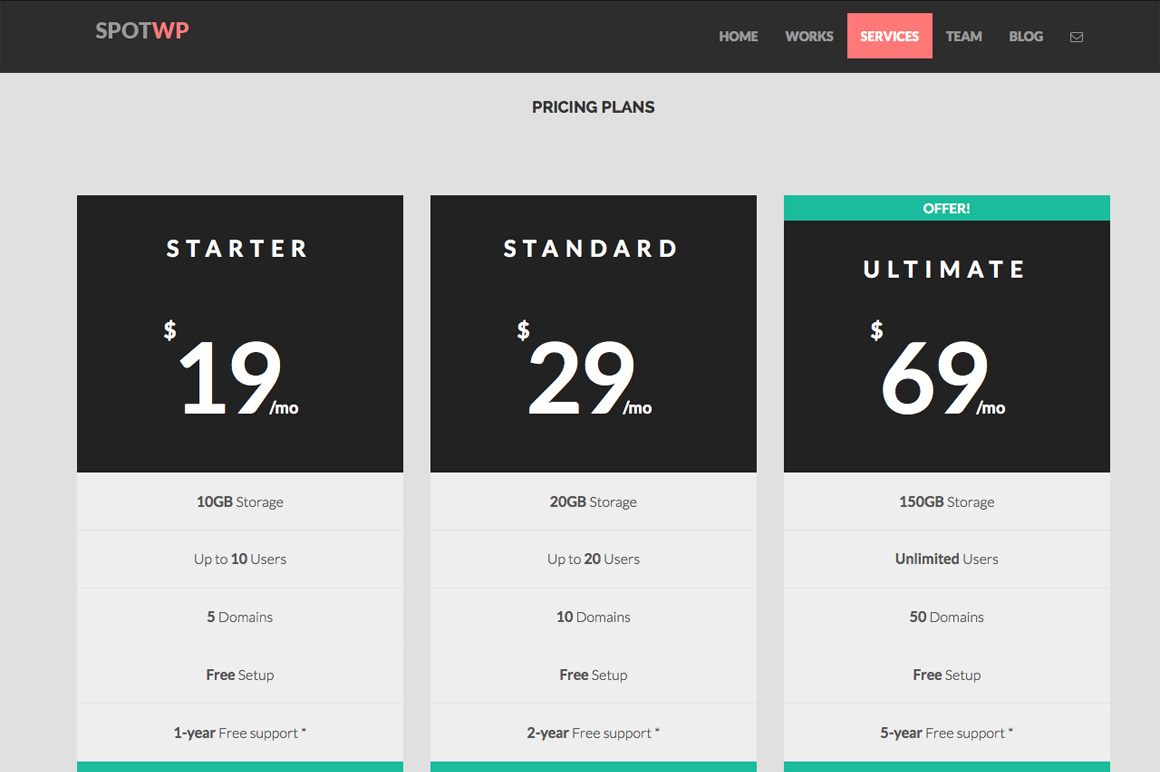Click the 10 Domains row in Standard
Viewport: 1160px width, 772px height.
(x=593, y=617)
